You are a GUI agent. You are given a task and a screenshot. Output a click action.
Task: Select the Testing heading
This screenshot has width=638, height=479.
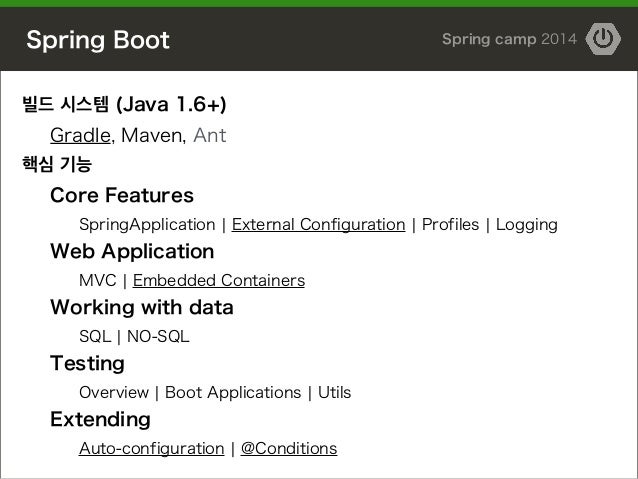pyautogui.click(x=87, y=363)
